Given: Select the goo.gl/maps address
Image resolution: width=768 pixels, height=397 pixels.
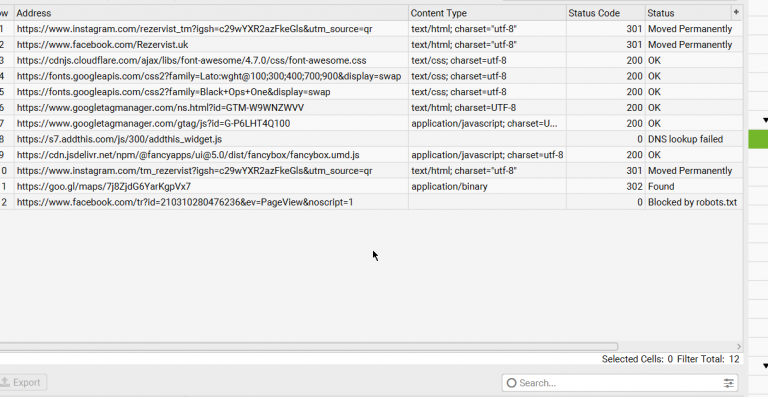Looking at the screenshot, I should coord(104,187).
